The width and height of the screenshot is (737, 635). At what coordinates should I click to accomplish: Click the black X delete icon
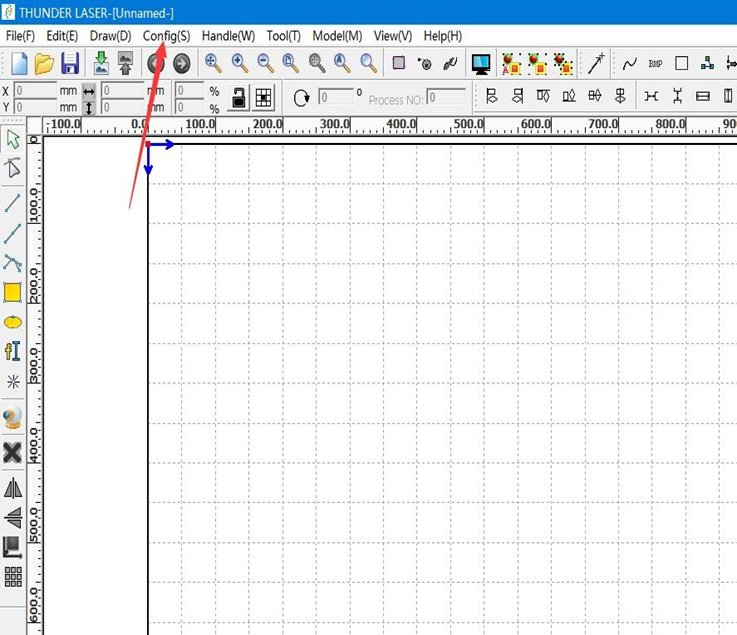tap(12, 453)
